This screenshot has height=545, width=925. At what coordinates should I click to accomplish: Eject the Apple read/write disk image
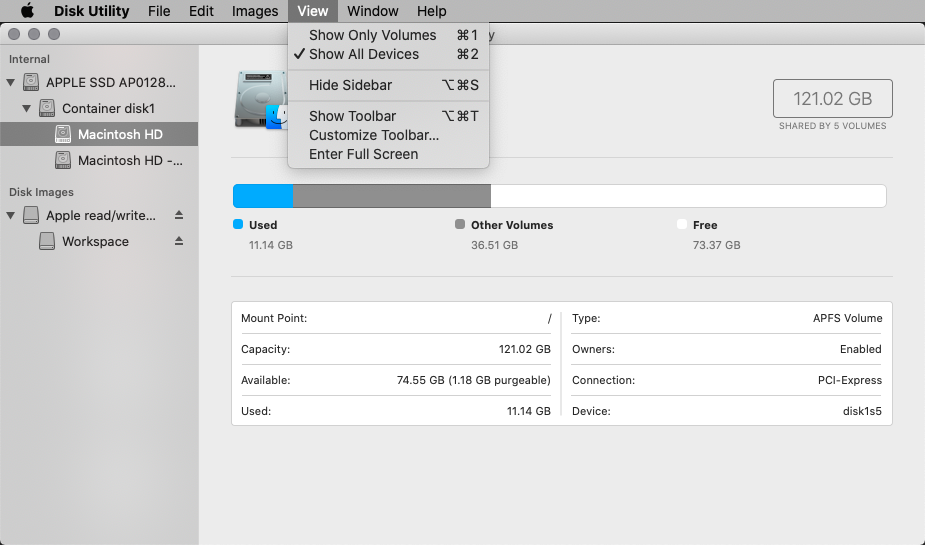tap(179, 215)
